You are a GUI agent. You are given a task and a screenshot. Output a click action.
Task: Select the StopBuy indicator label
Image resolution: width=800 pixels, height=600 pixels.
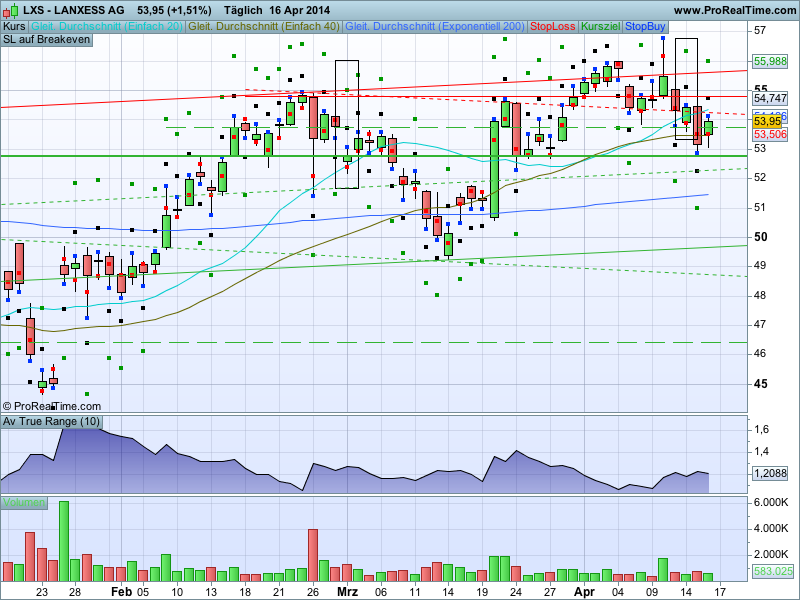646,25
